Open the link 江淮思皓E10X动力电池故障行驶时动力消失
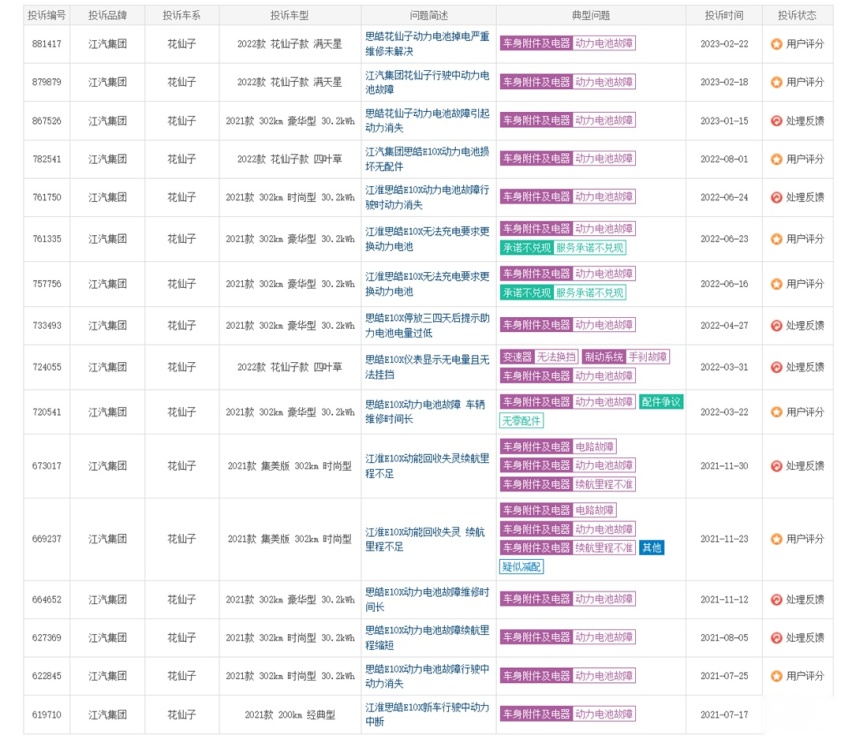Image resolution: width=852 pixels, height=750 pixels. 427,197
